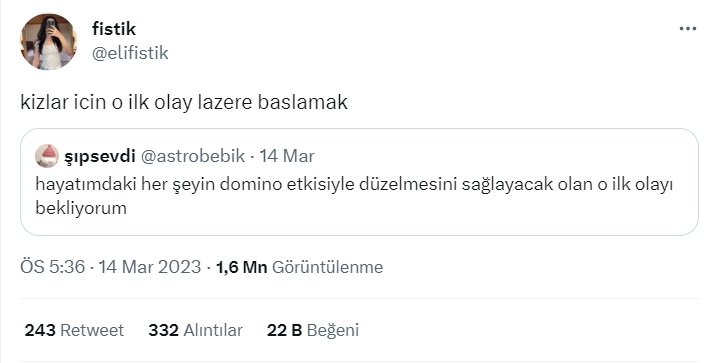This screenshot has width=718, height=363.
Task: Open the şıpsevdi small avatar in quoted tweet
Action: pos(47,156)
